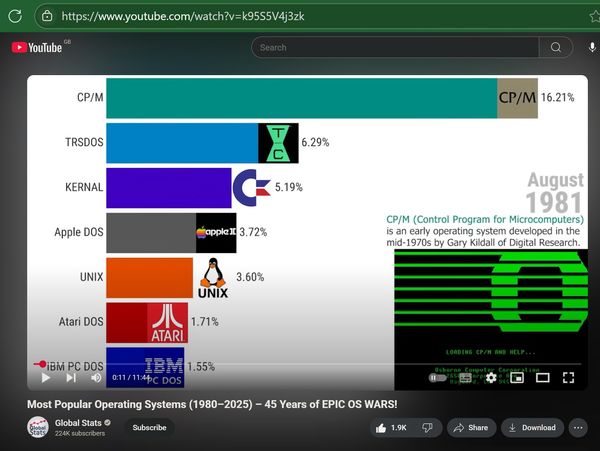Toggle the autoplay switch
Screen dimensions: 600x451
[x=439, y=378]
